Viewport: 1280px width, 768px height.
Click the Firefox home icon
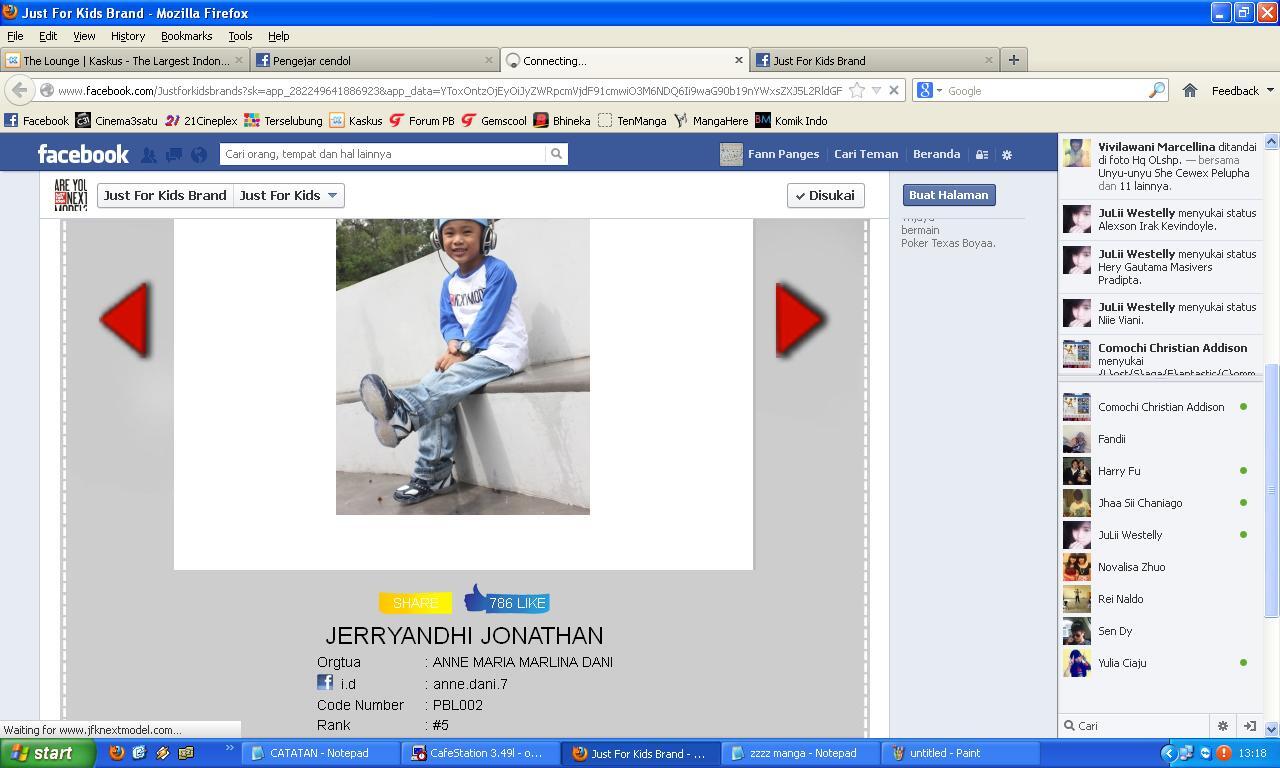click(1190, 90)
